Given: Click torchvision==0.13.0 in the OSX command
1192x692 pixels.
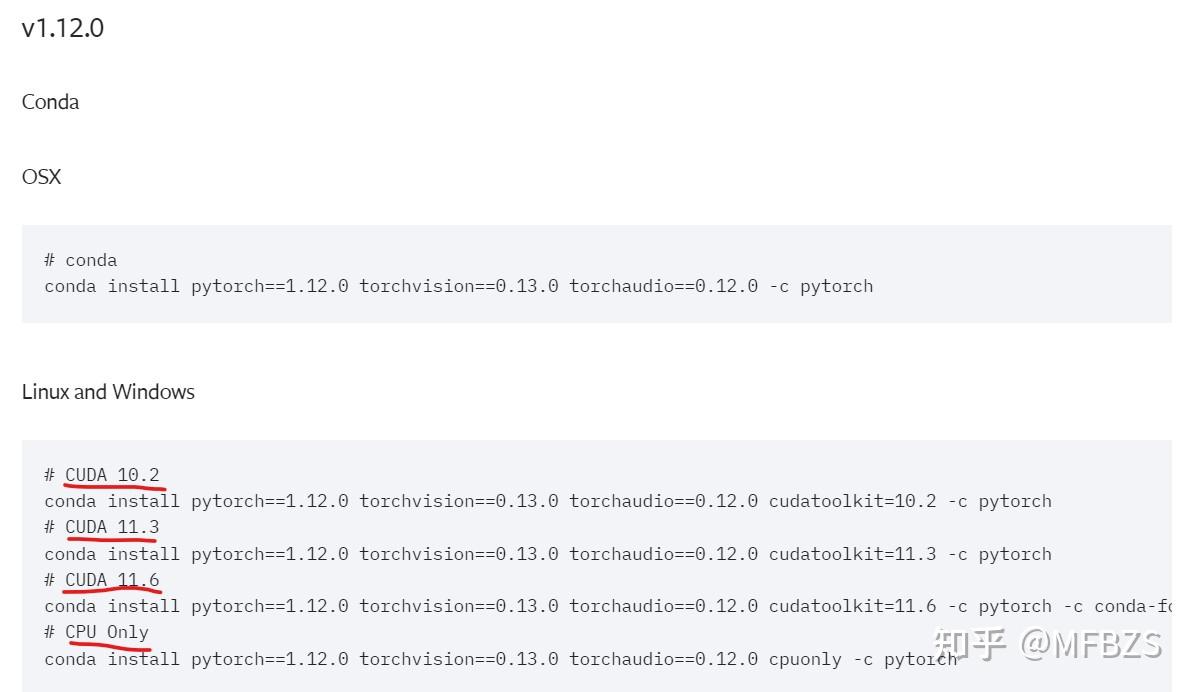Looking at the screenshot, I should [x=458, y=287].
